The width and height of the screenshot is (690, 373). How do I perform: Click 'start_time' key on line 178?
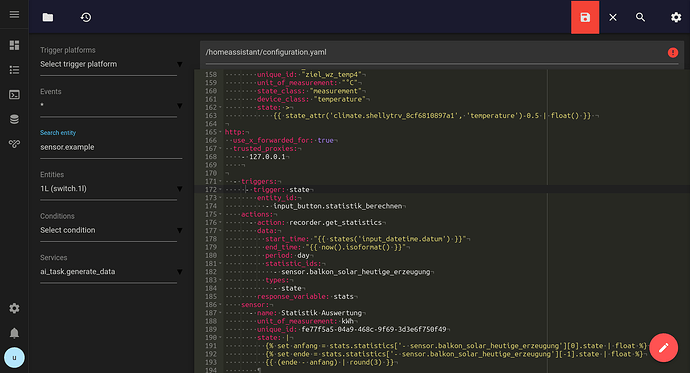[286, 239]
